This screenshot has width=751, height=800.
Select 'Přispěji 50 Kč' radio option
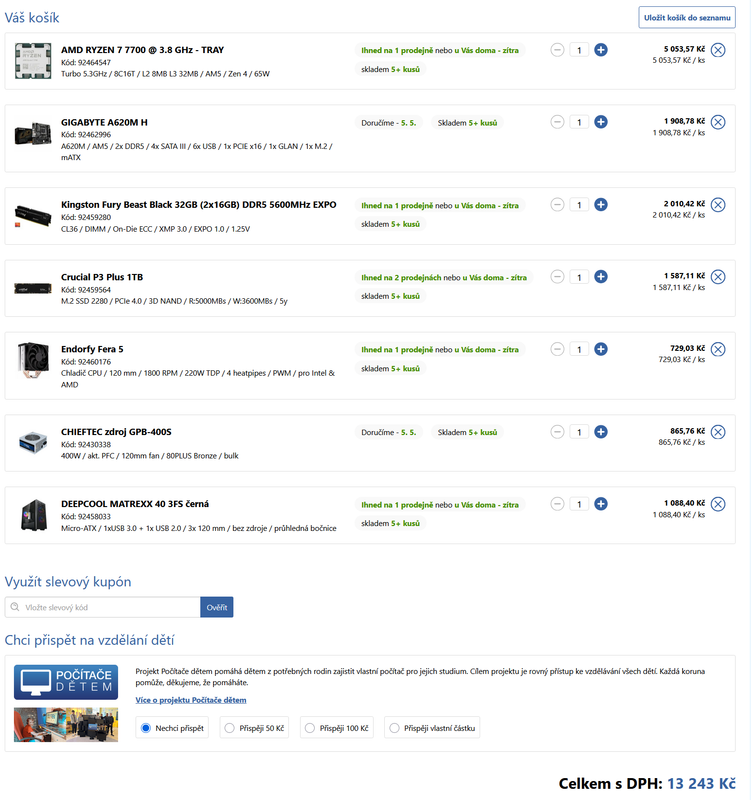coord(230,728)
